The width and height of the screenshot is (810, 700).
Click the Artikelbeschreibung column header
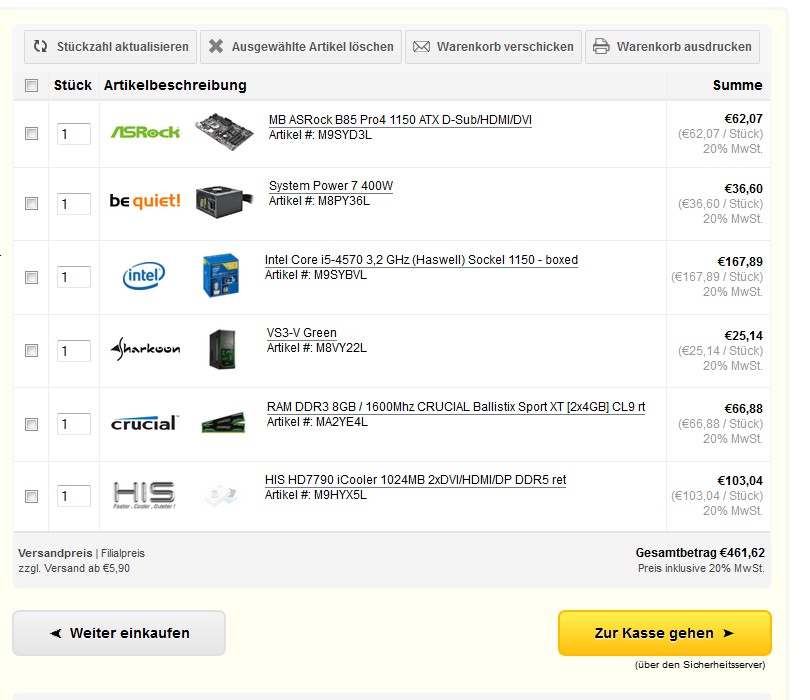pyautogui.click(x=175, y=85)
